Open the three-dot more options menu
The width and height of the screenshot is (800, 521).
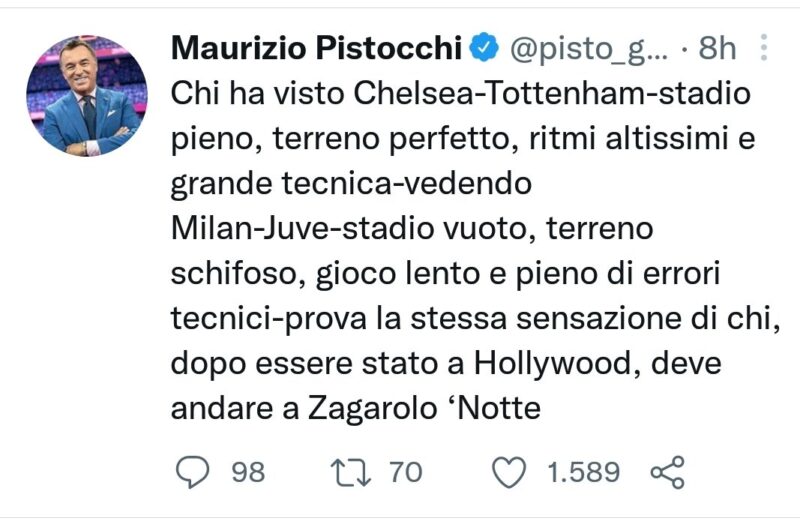click(763, 47)
